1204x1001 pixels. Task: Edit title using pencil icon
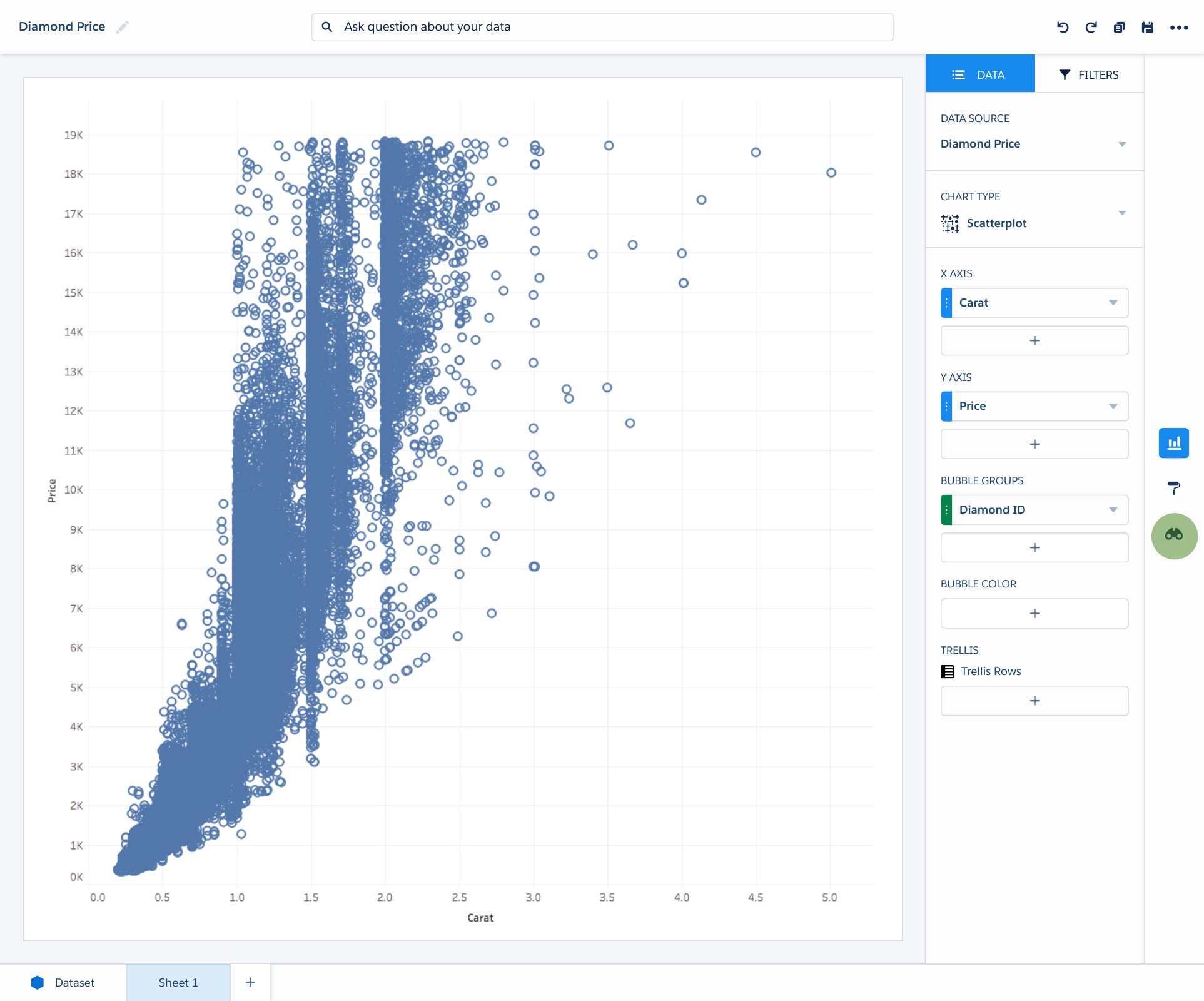(x=123, y=27)
